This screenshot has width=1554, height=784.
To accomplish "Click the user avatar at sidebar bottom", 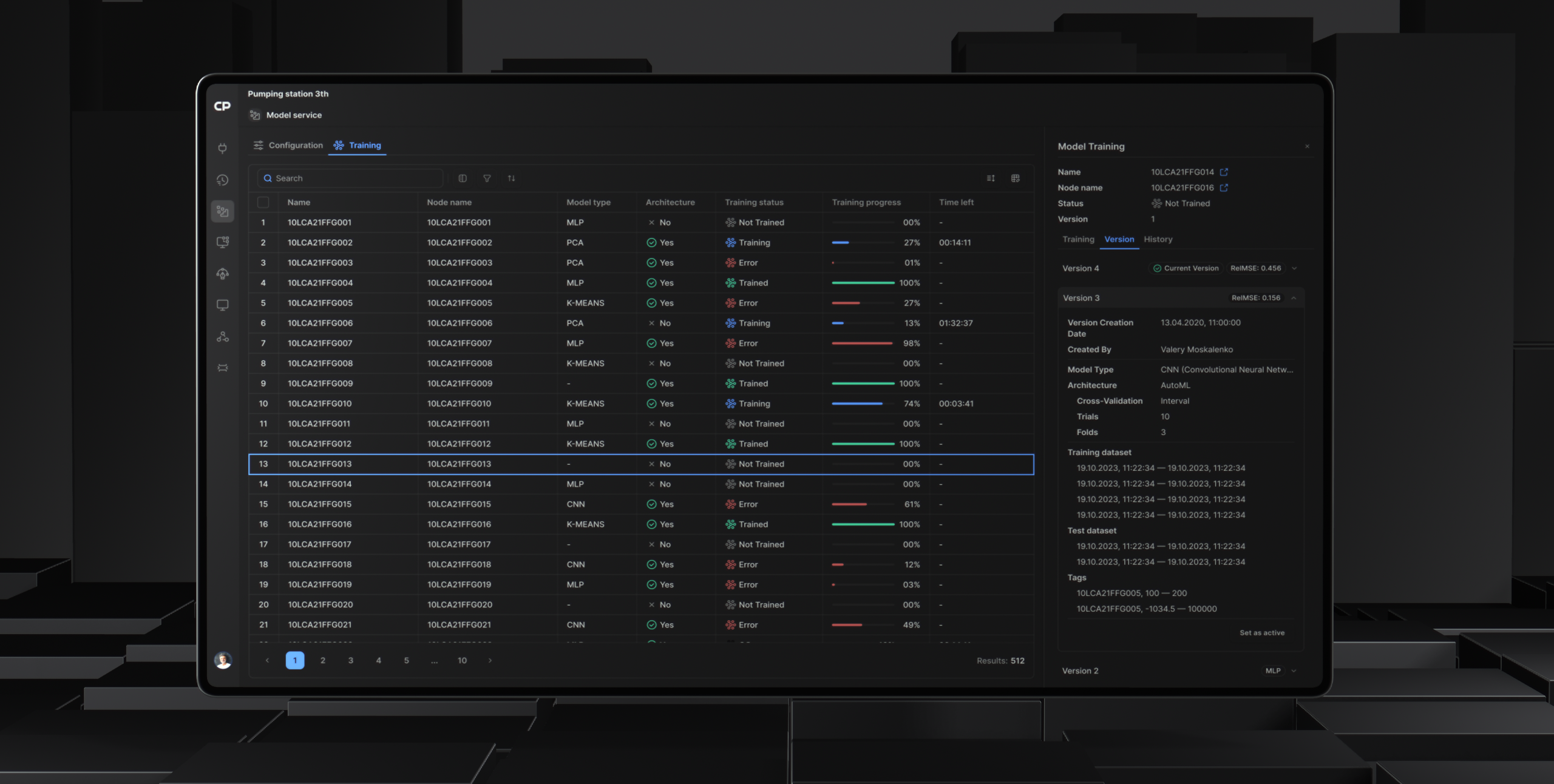I will tap(223, 660).
